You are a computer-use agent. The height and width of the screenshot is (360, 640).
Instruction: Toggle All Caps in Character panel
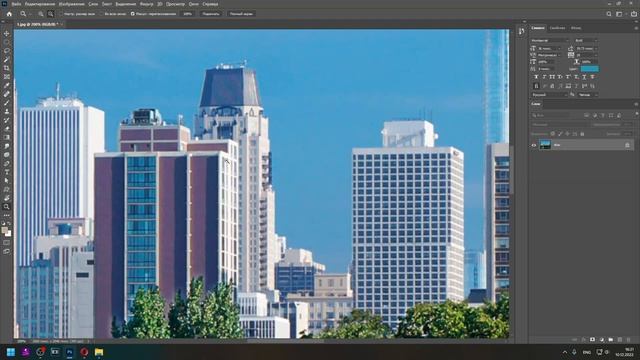pyautogui.click(x=552, y=77)
